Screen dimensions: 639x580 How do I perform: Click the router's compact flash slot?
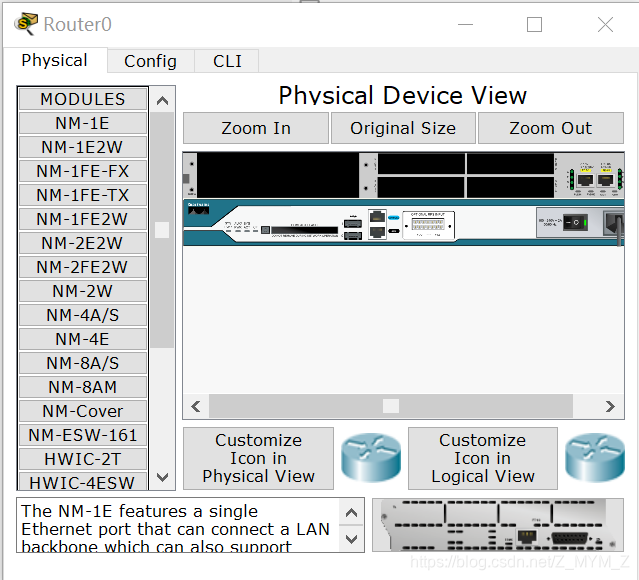point(304,230)
